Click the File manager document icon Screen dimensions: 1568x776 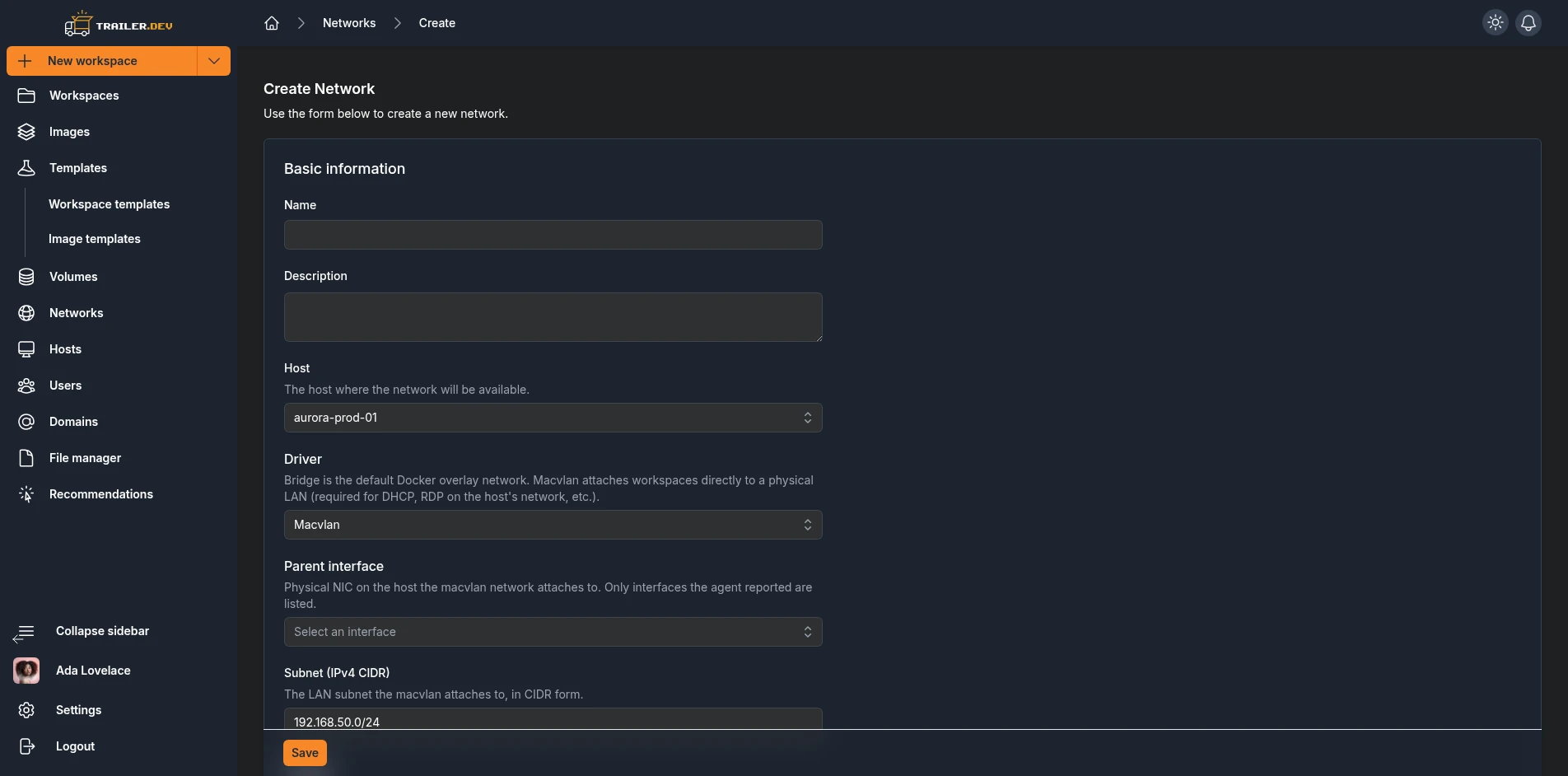click(x=26, y=458)
